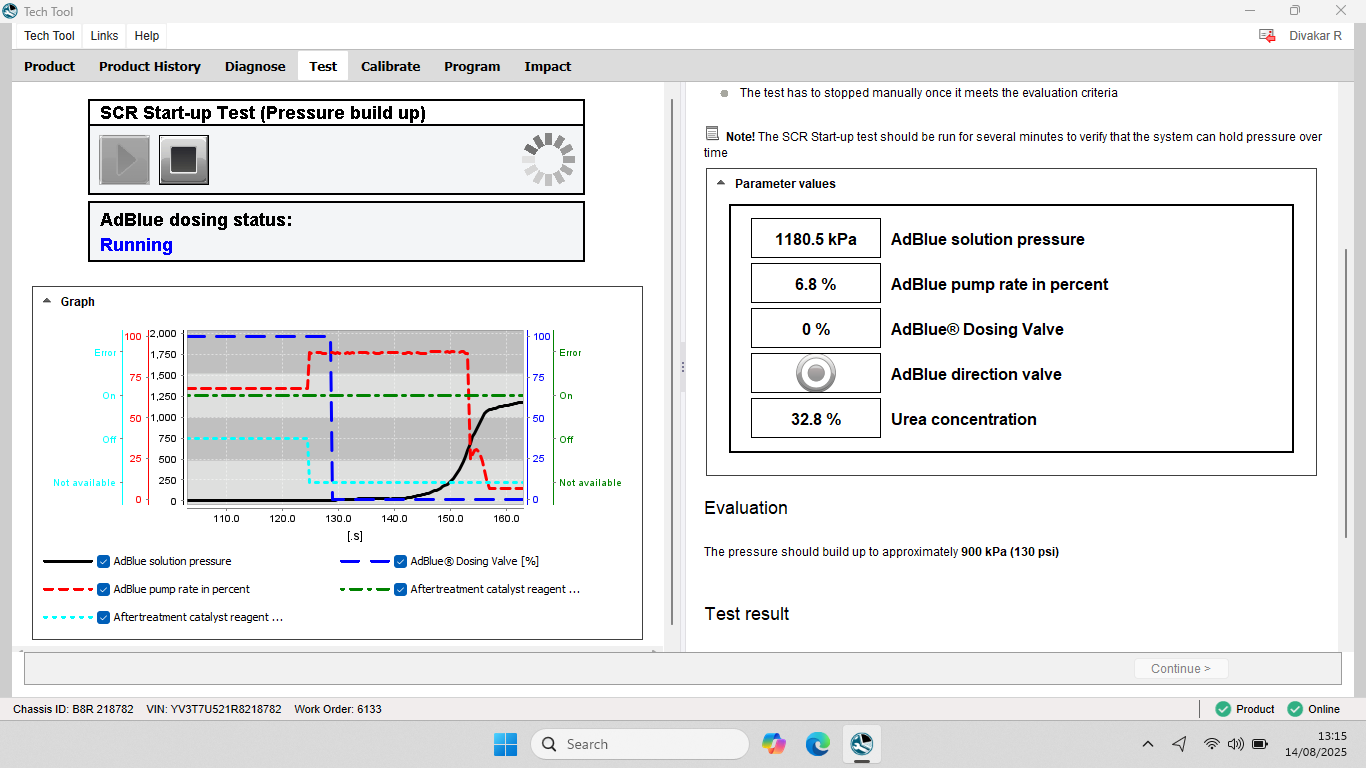Image resolution: width=1366 pixels, height=768 pixels.
Task: Click the Online green check status icon
Action: tap(1295, 709)
